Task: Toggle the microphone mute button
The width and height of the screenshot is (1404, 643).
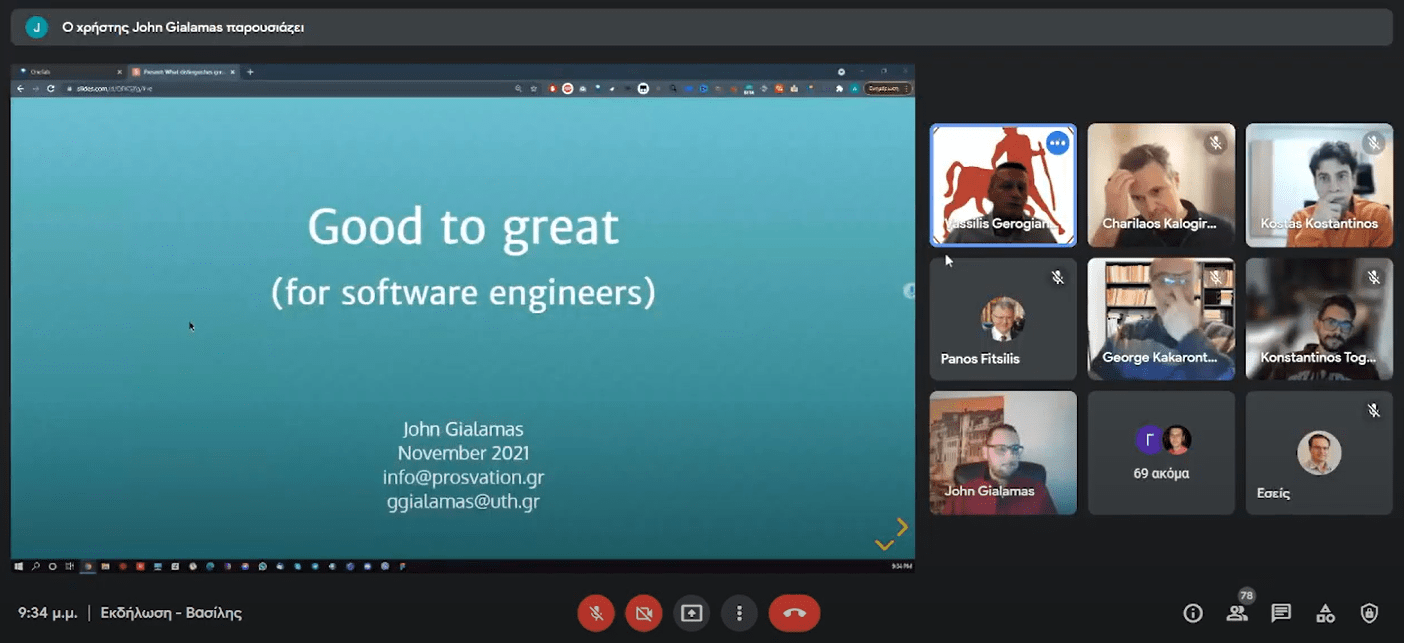Action: coord(596,613)
